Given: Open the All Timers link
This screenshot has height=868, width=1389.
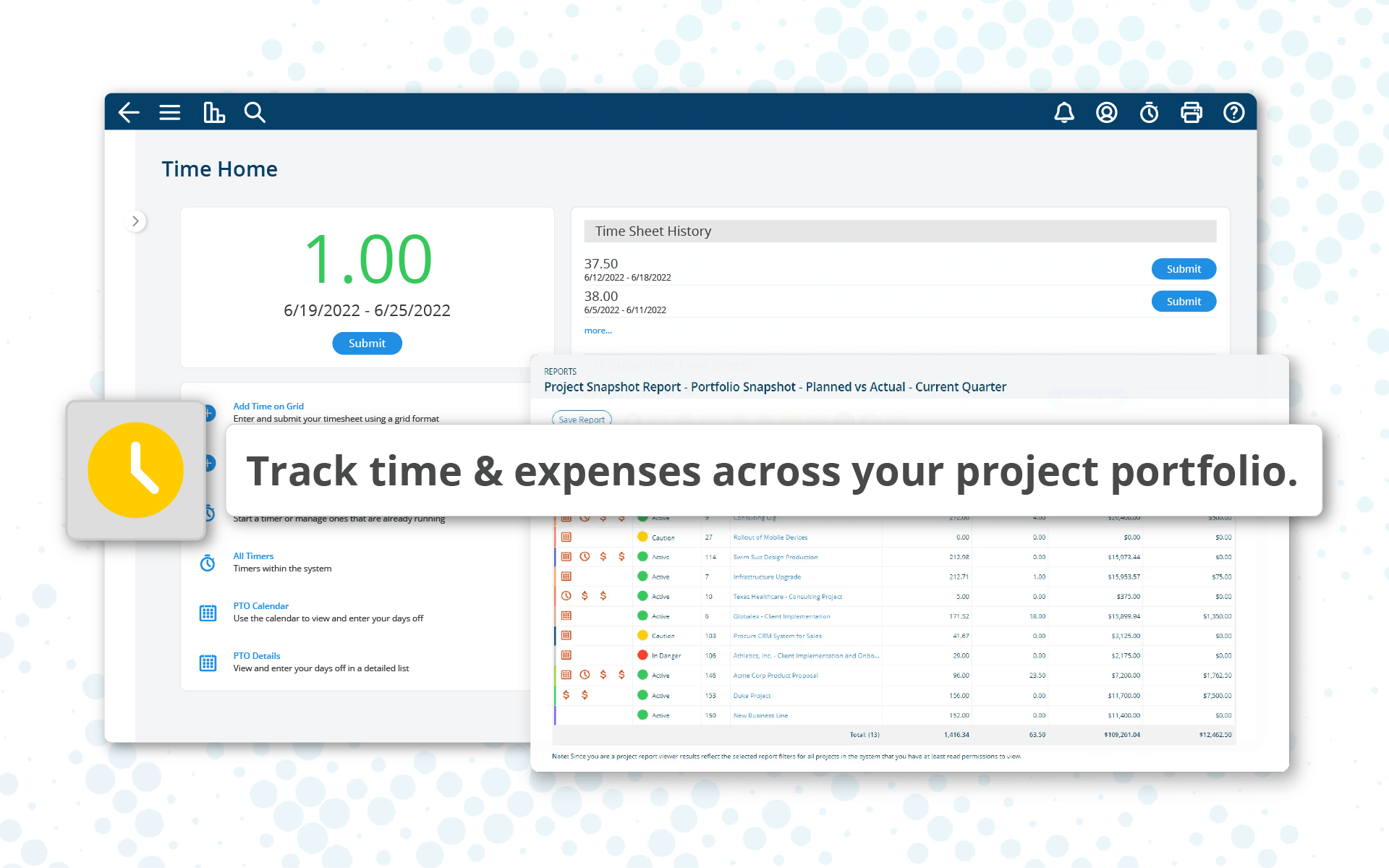Looking at the screenshot, I should coord(253,556).
